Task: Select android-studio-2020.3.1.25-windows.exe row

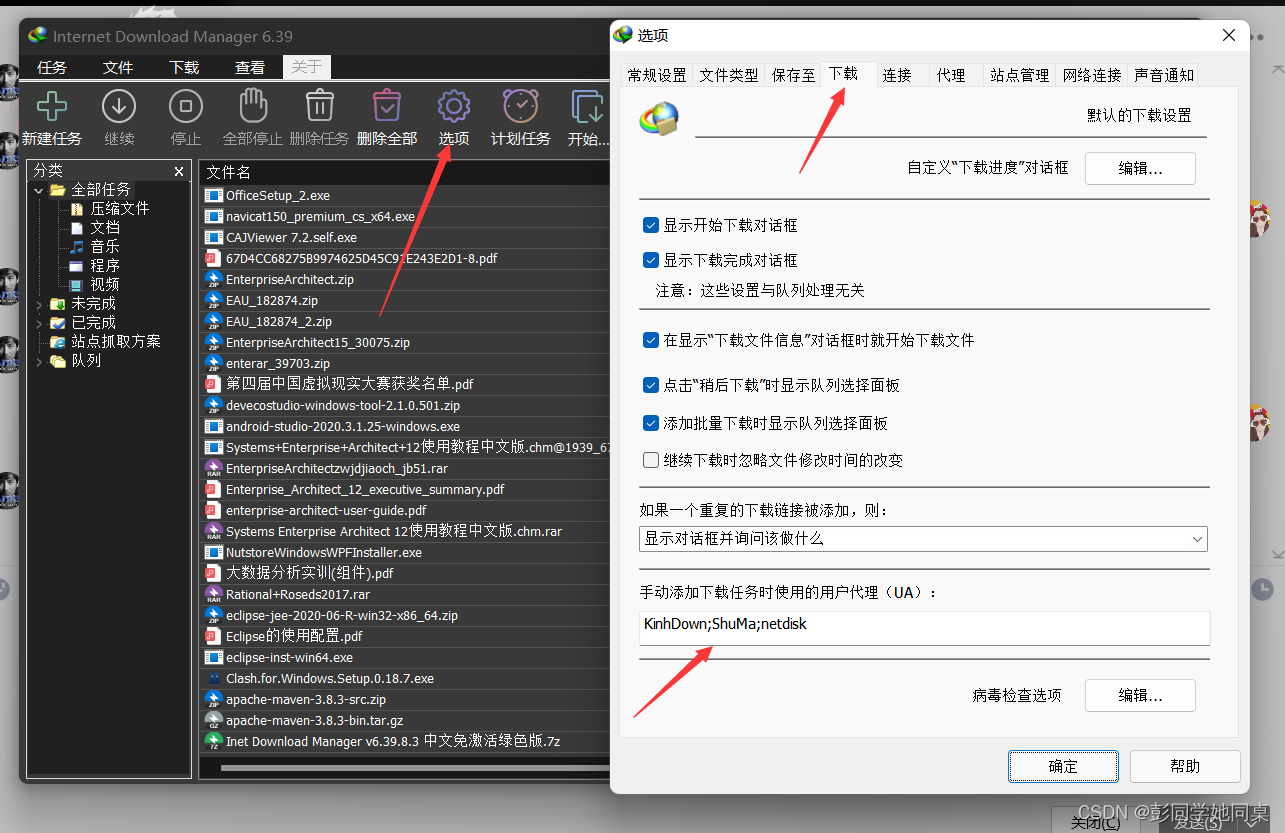Action: click(x=343, y=426)
